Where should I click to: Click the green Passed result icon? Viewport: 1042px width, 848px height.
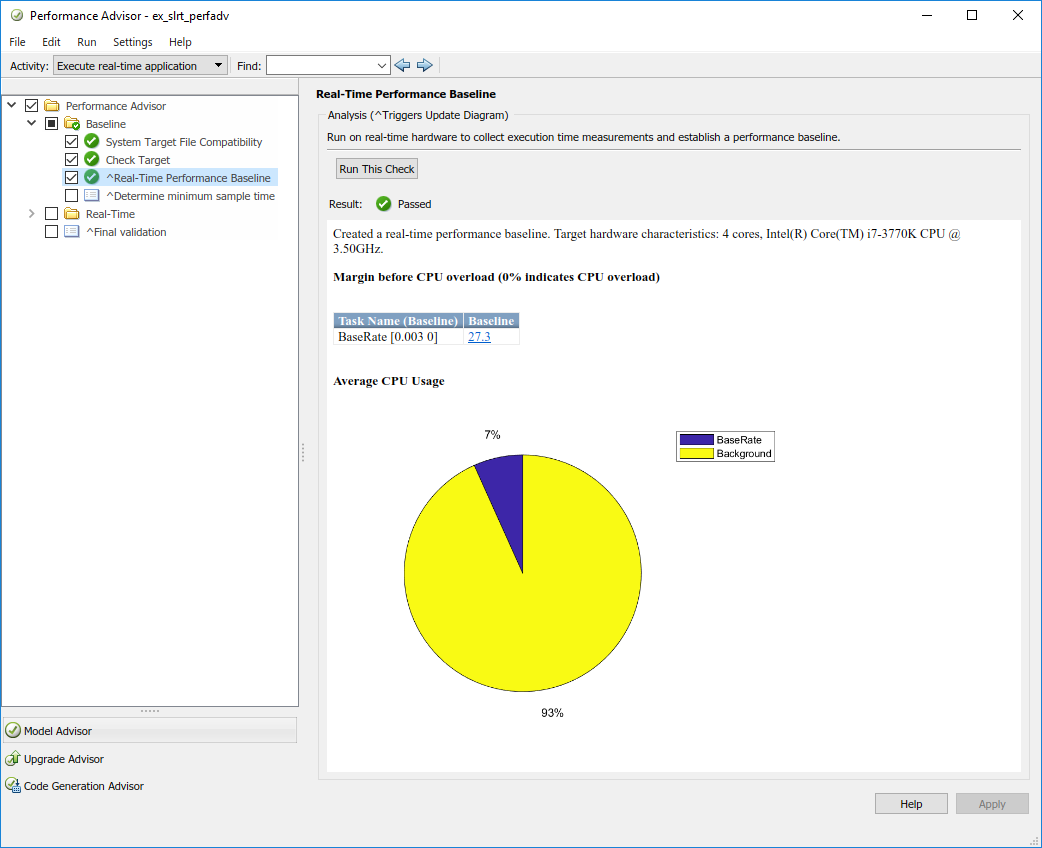[x=383, y=204]
